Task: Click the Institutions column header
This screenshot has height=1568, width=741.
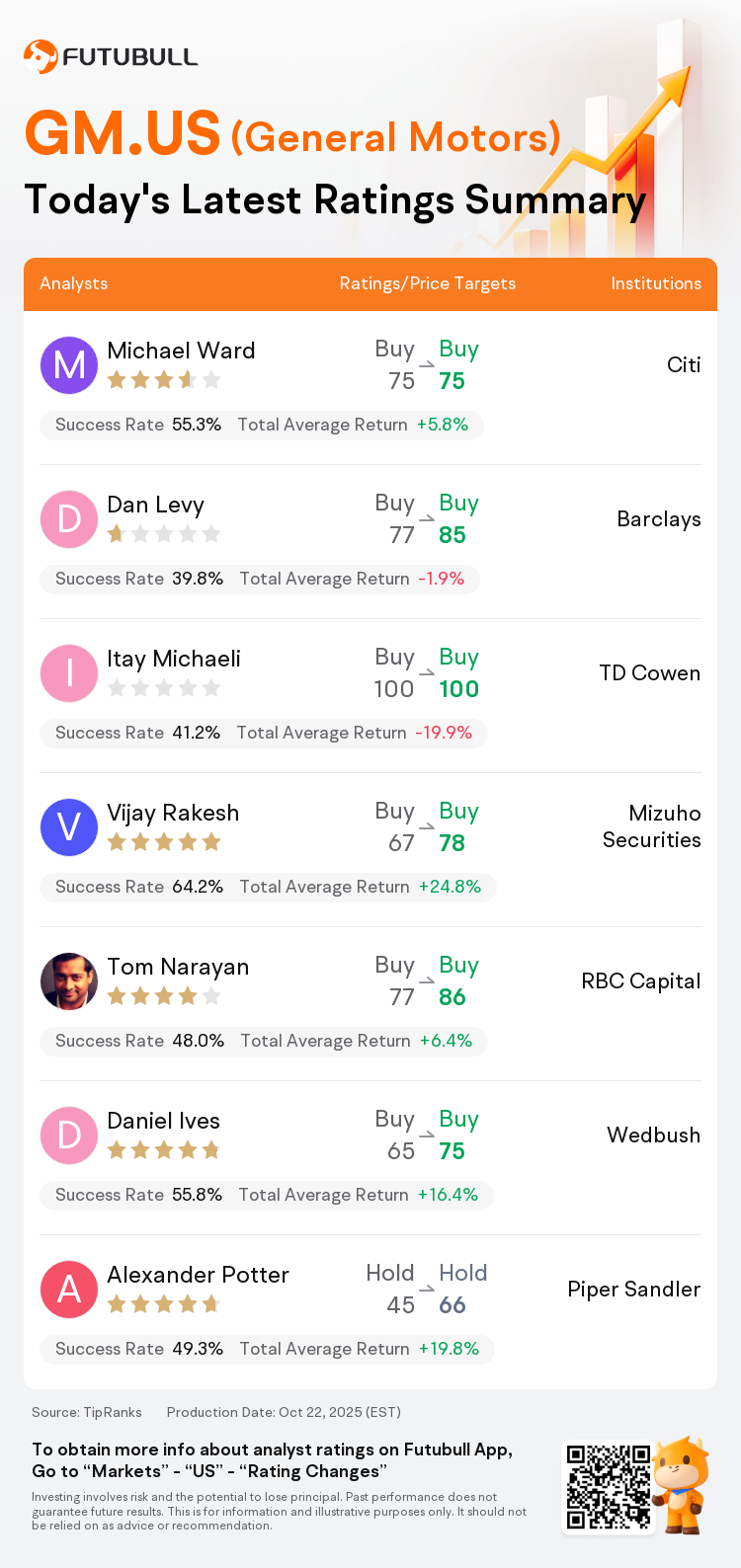Action: click(x=655, y=283)
